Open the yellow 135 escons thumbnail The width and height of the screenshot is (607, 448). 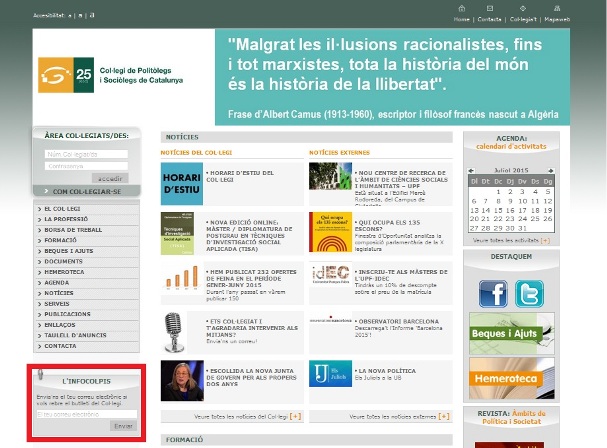330,232
